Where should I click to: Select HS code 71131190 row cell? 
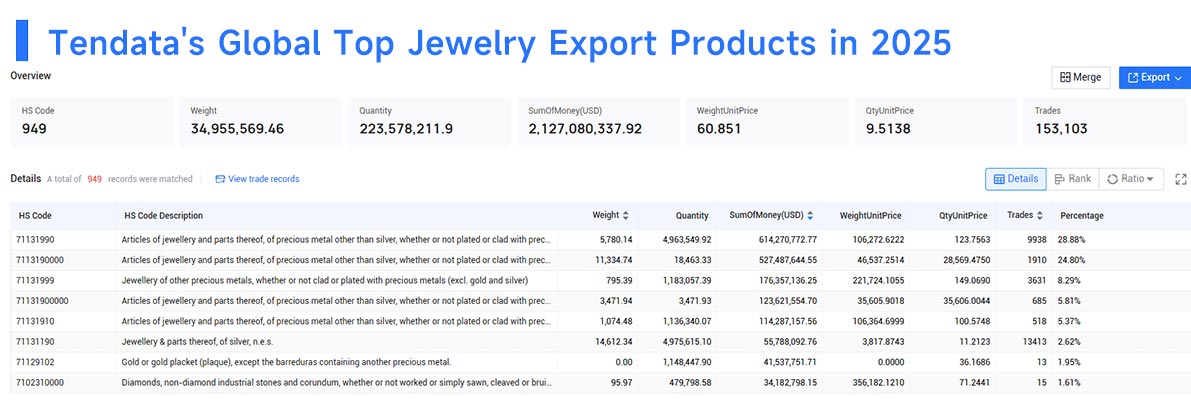click(35, 342)
